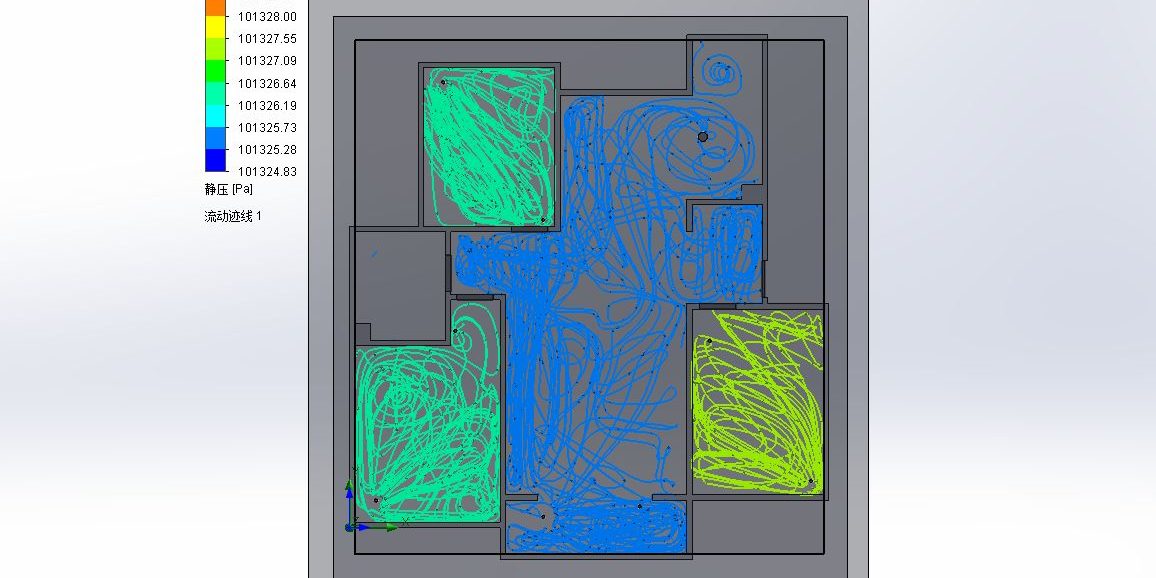Click the X axis arrow of the triad

tap(388, 526)
